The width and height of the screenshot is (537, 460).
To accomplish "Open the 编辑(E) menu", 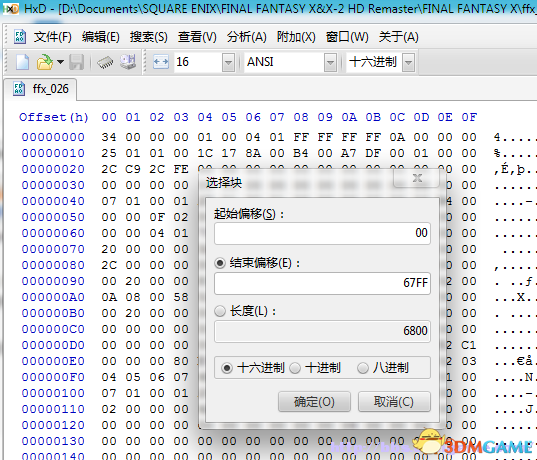I will click(x=100, y=37).
